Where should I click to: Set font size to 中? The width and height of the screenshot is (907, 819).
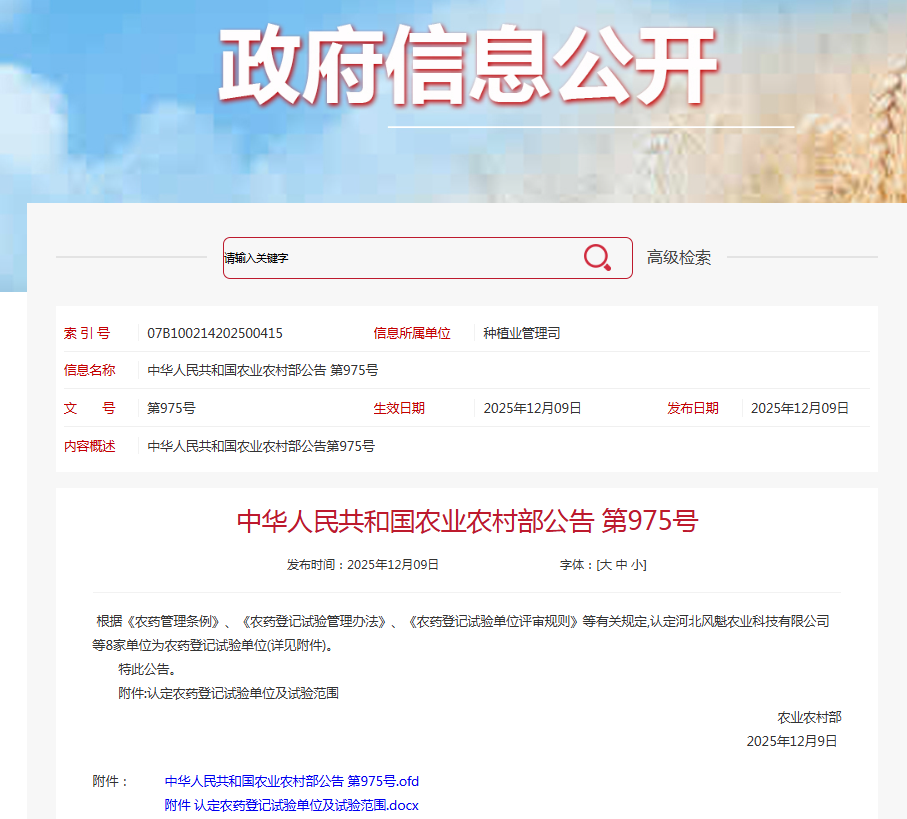[x=622, y=565]
